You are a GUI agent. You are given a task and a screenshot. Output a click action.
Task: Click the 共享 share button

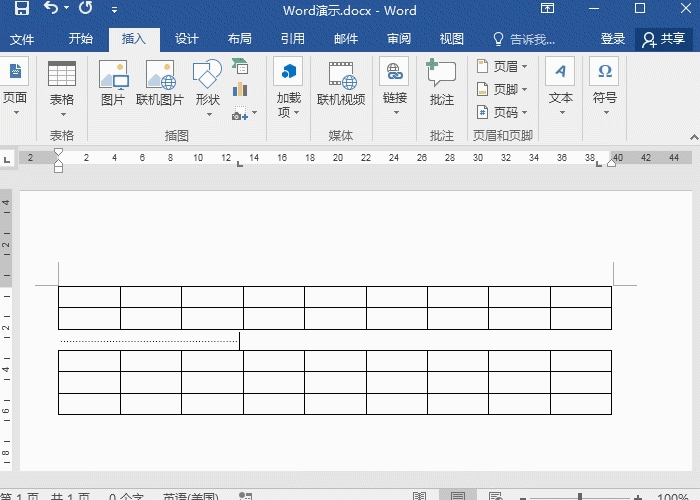click(x=664, y=39)
